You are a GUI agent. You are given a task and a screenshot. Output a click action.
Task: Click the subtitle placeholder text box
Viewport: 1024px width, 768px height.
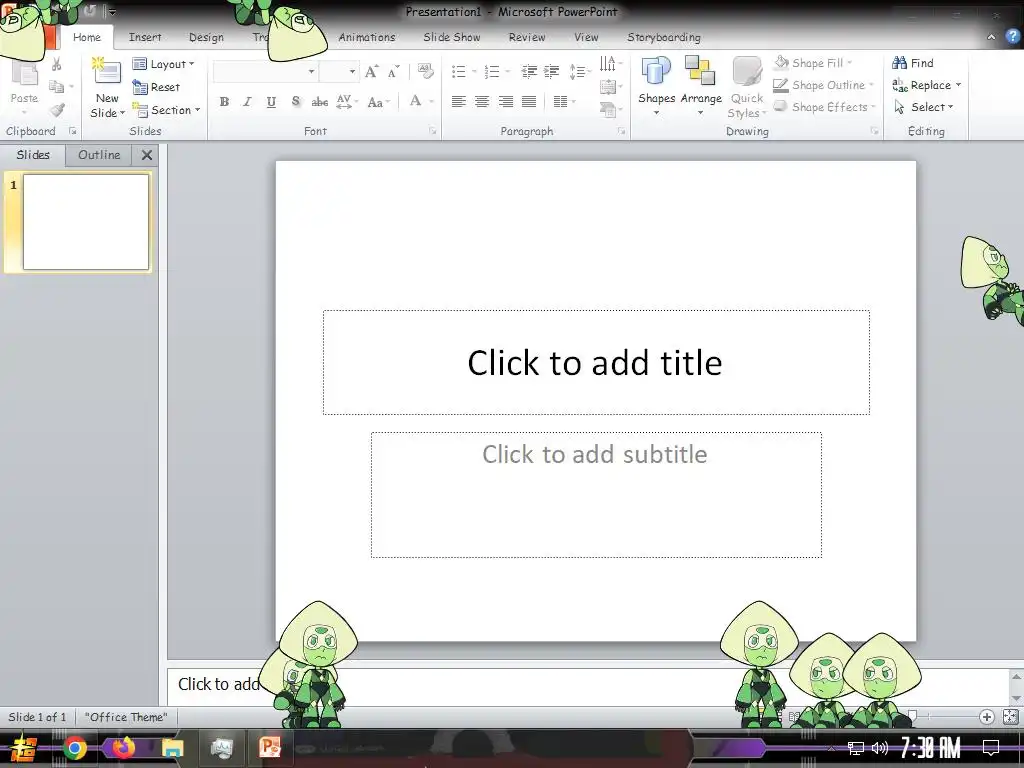[596, 494]
